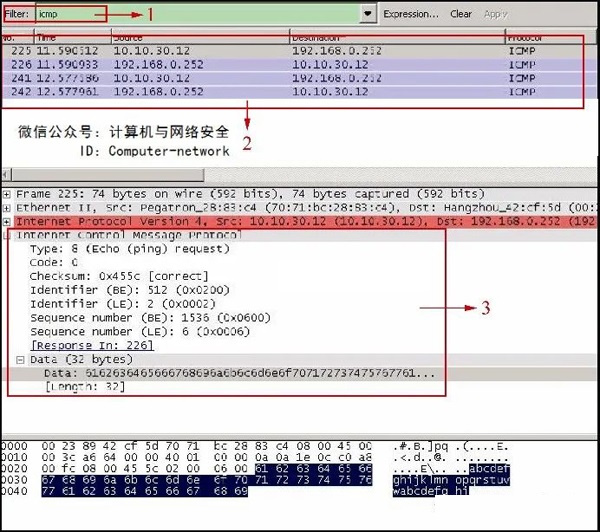Image resolution: width=600 pixels, height=532 pixels.
Task: Click the icmp display filter input field
Action: pyautogui.click(x=197, y=14)
